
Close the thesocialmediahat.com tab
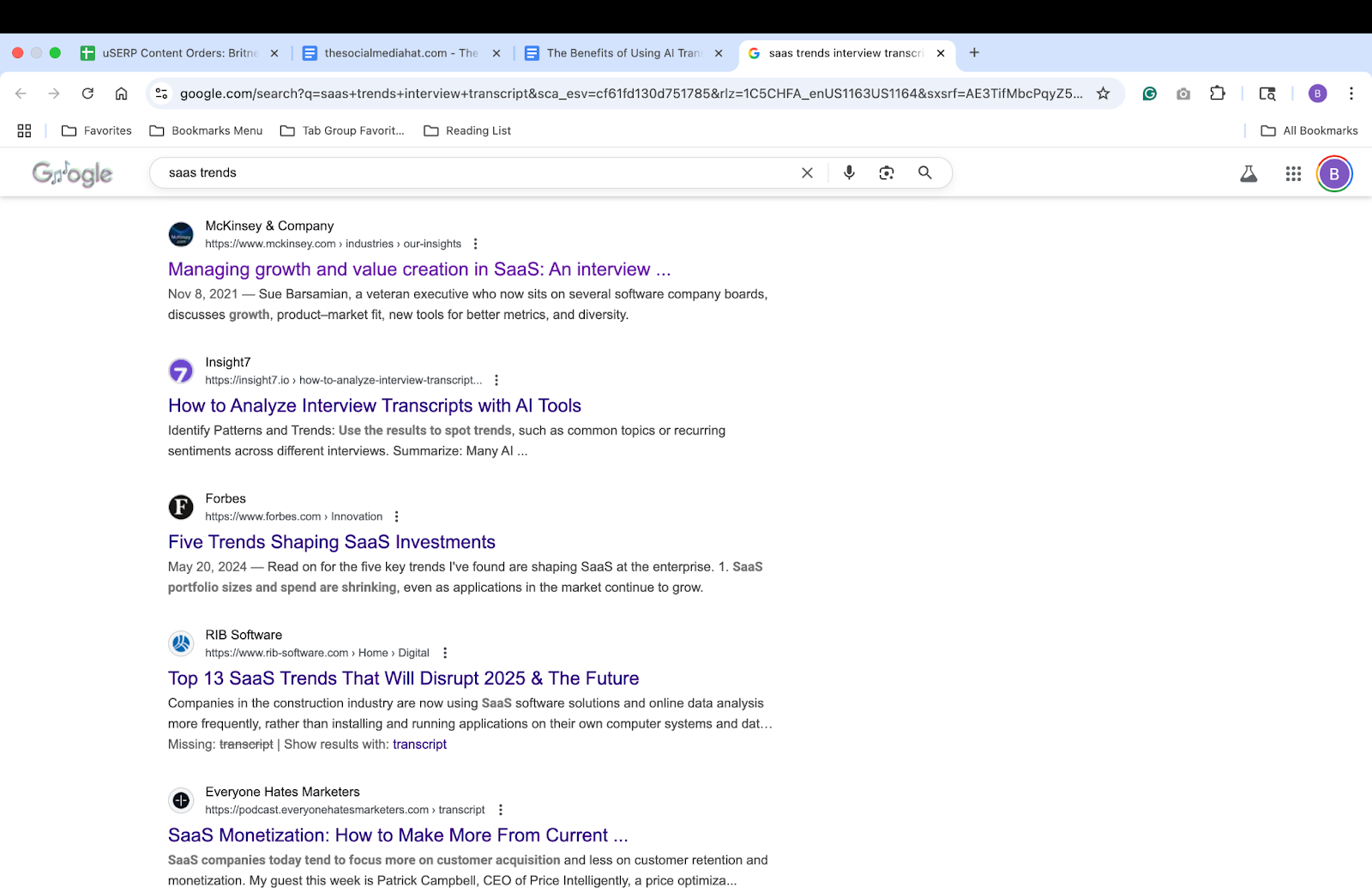pyautogui.click(x=496, y=53)
